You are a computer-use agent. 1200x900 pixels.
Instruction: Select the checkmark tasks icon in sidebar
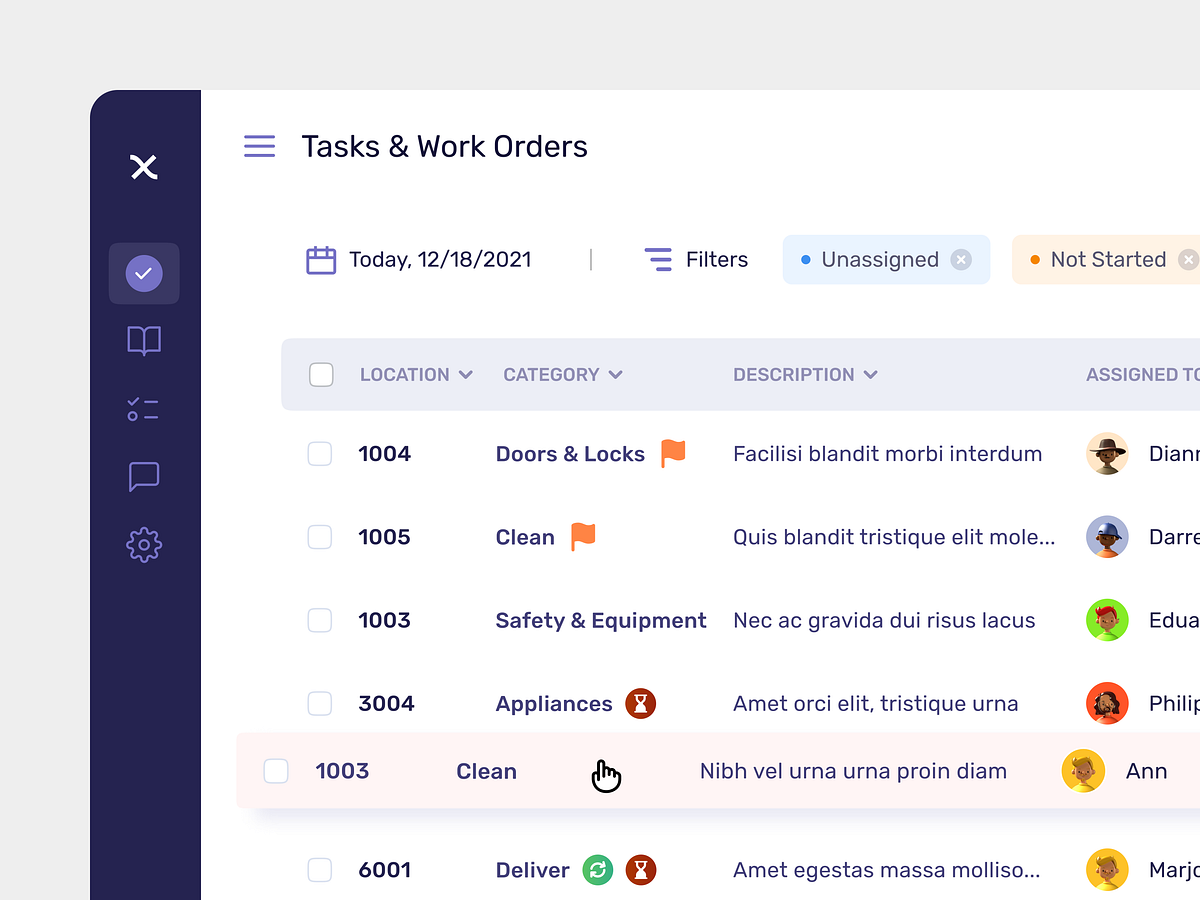[x=144, y=272]
